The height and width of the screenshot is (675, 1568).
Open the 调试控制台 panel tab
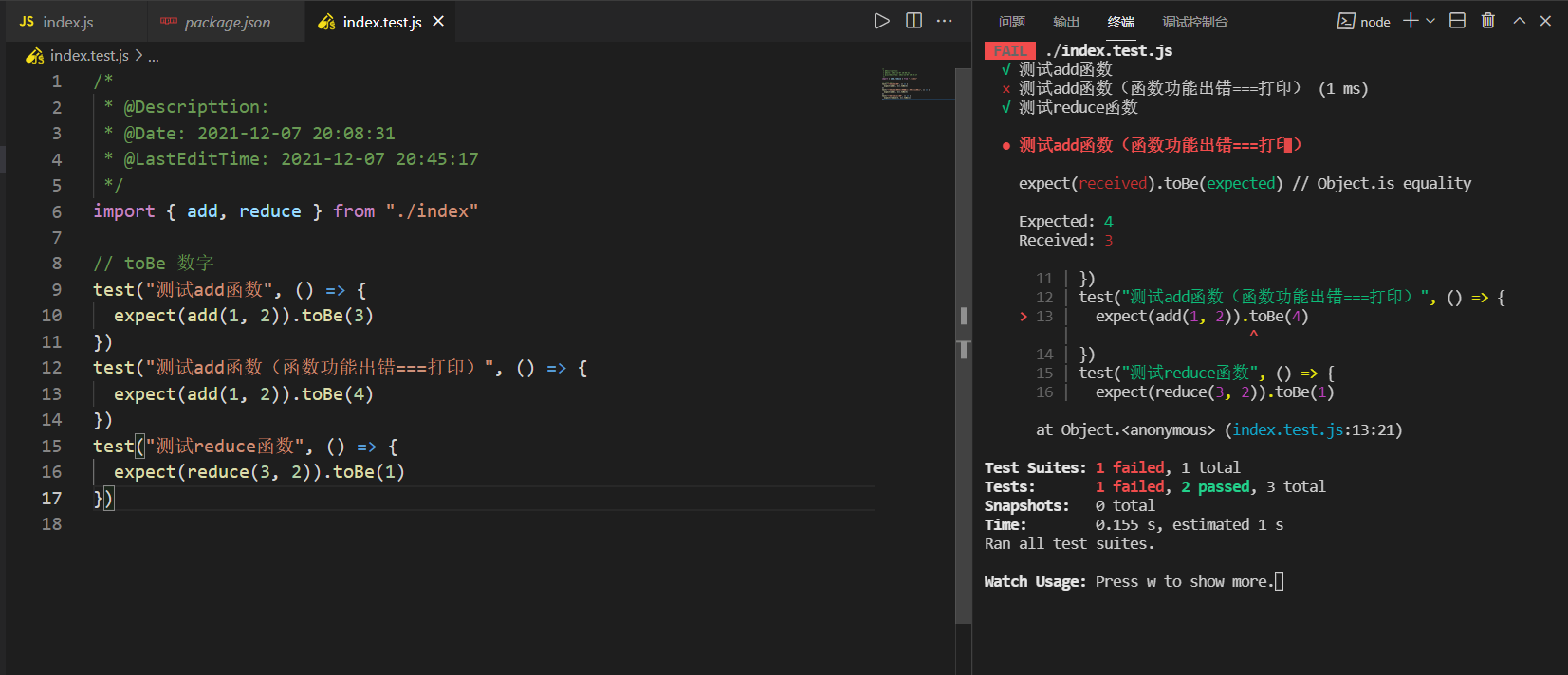pyautogui.click(x=1195, y=22)
